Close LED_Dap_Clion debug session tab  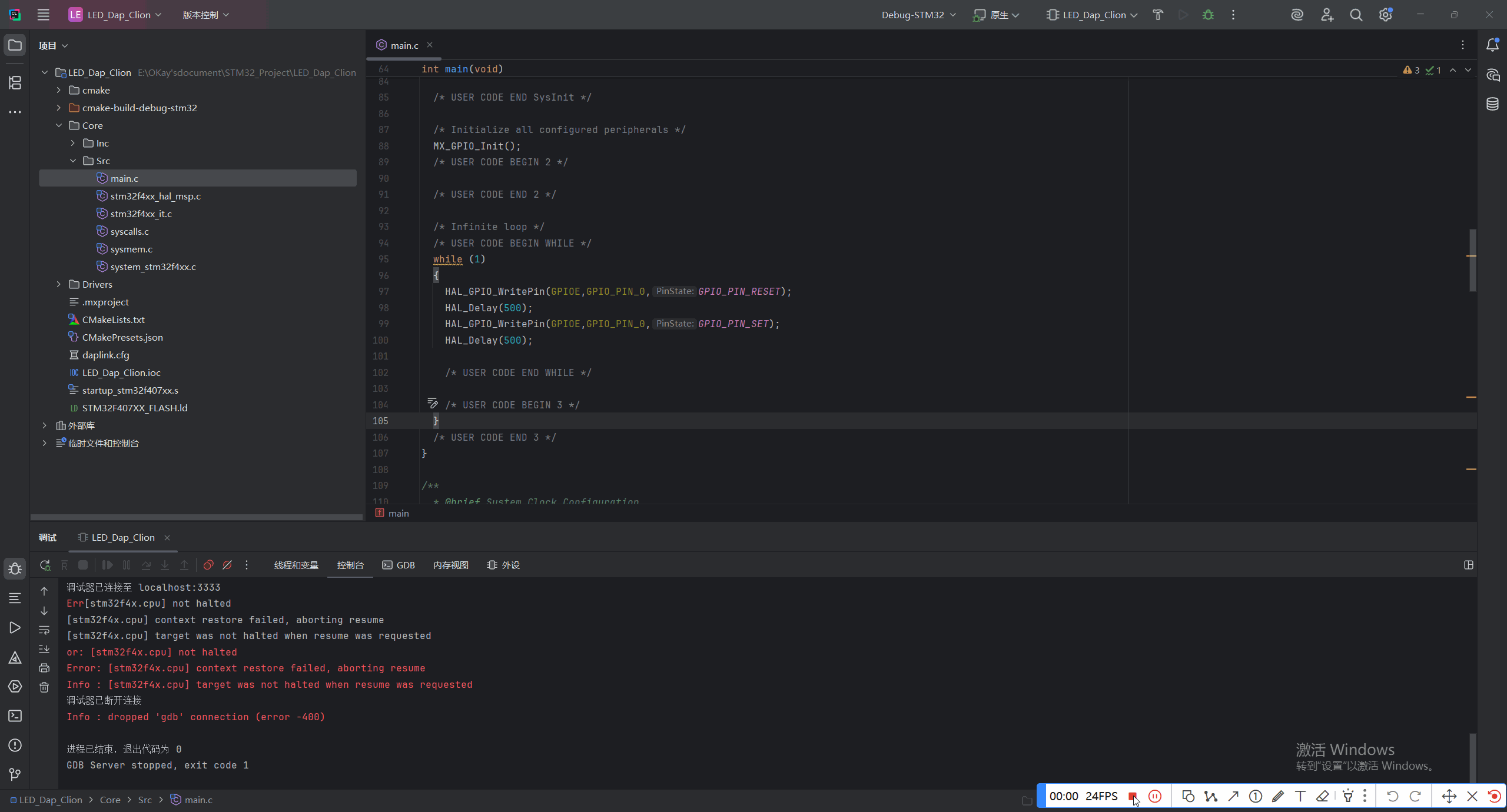pos(167,537)
